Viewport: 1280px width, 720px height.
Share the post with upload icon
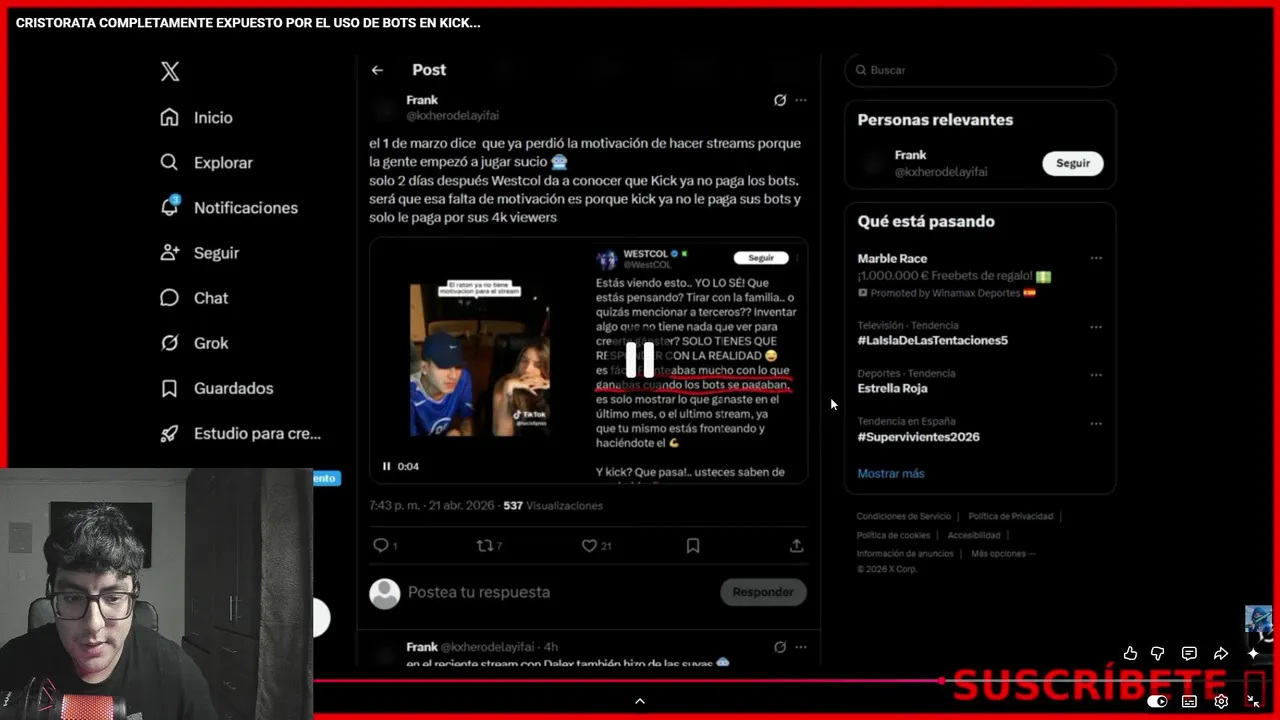point(796,545)
